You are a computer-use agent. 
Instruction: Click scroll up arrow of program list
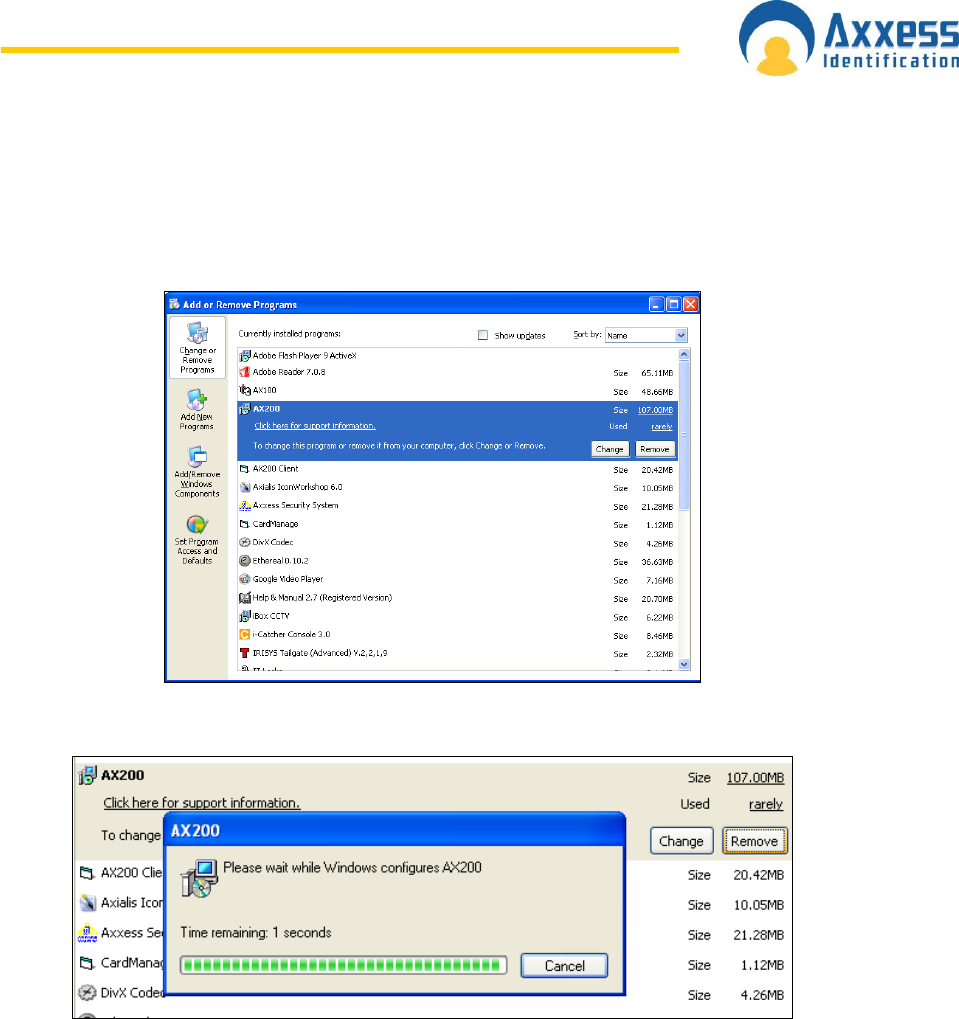pyautogui.click(x=684, y=354)
